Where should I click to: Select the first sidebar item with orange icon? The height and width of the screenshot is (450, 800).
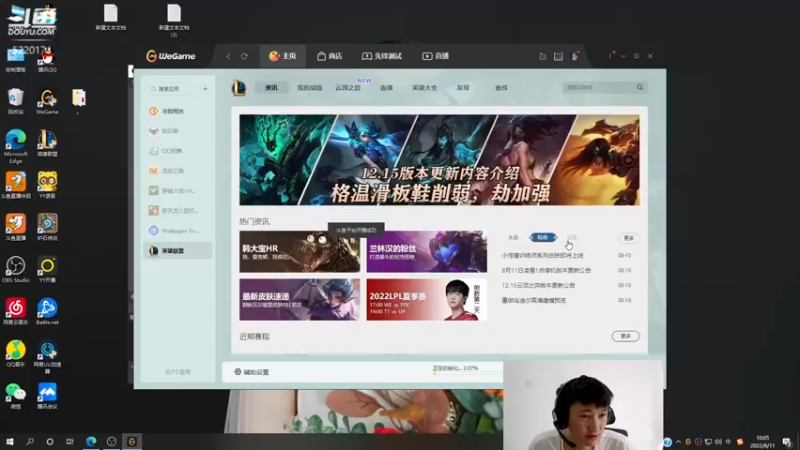(178, 111)
